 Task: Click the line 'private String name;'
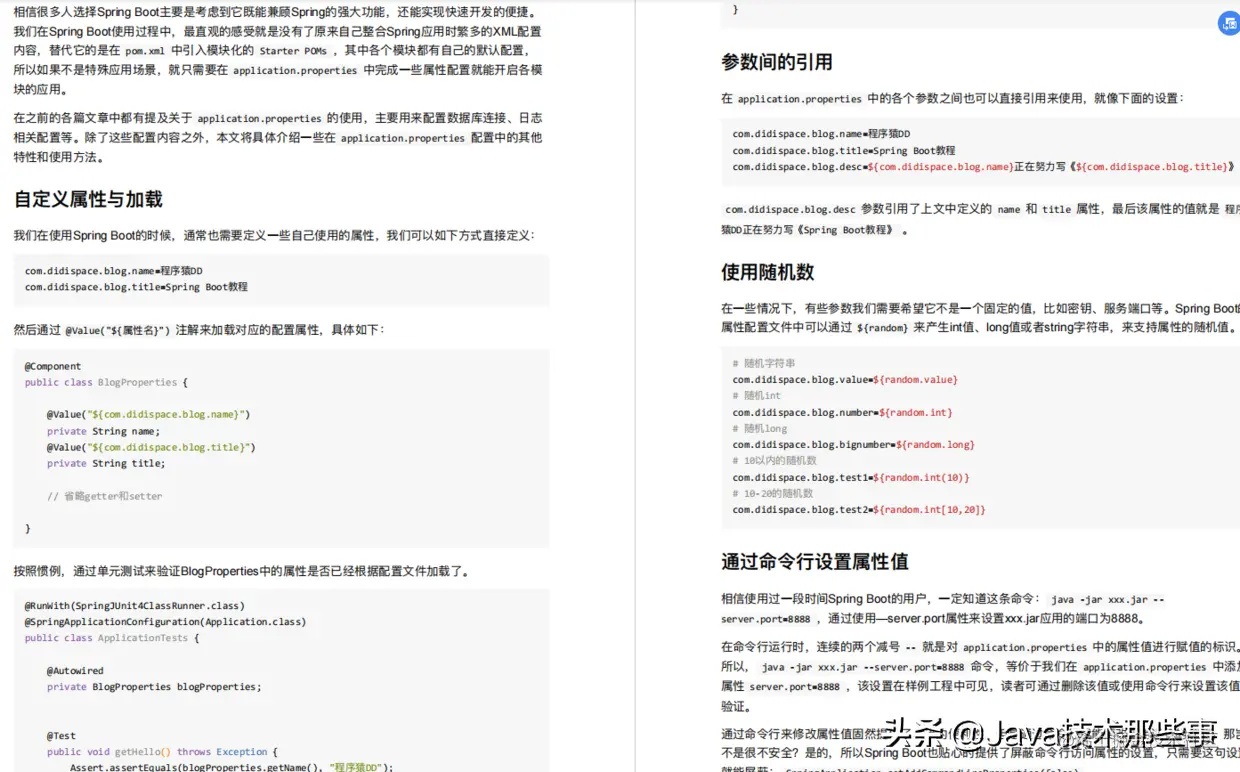(x=103, y=431)
